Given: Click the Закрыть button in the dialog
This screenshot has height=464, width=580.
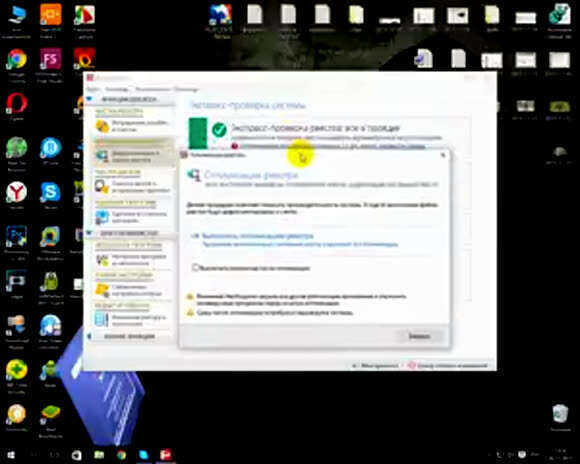Looking at the screenshot, I should (419, 336).
